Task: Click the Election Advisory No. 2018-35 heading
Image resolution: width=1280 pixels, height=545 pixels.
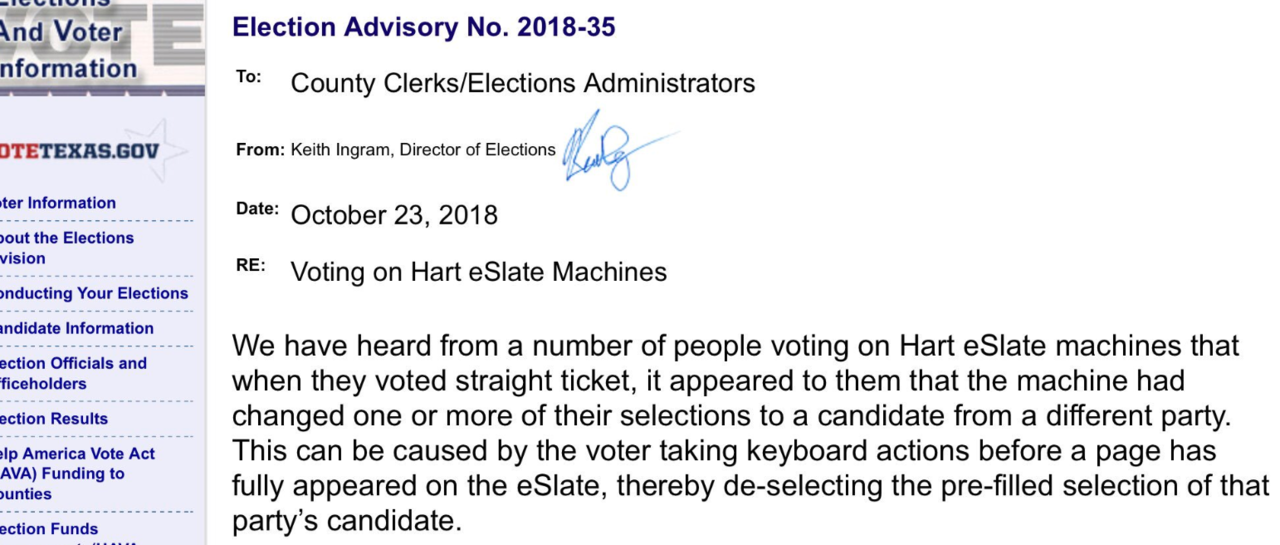Action: coord(423,27)
